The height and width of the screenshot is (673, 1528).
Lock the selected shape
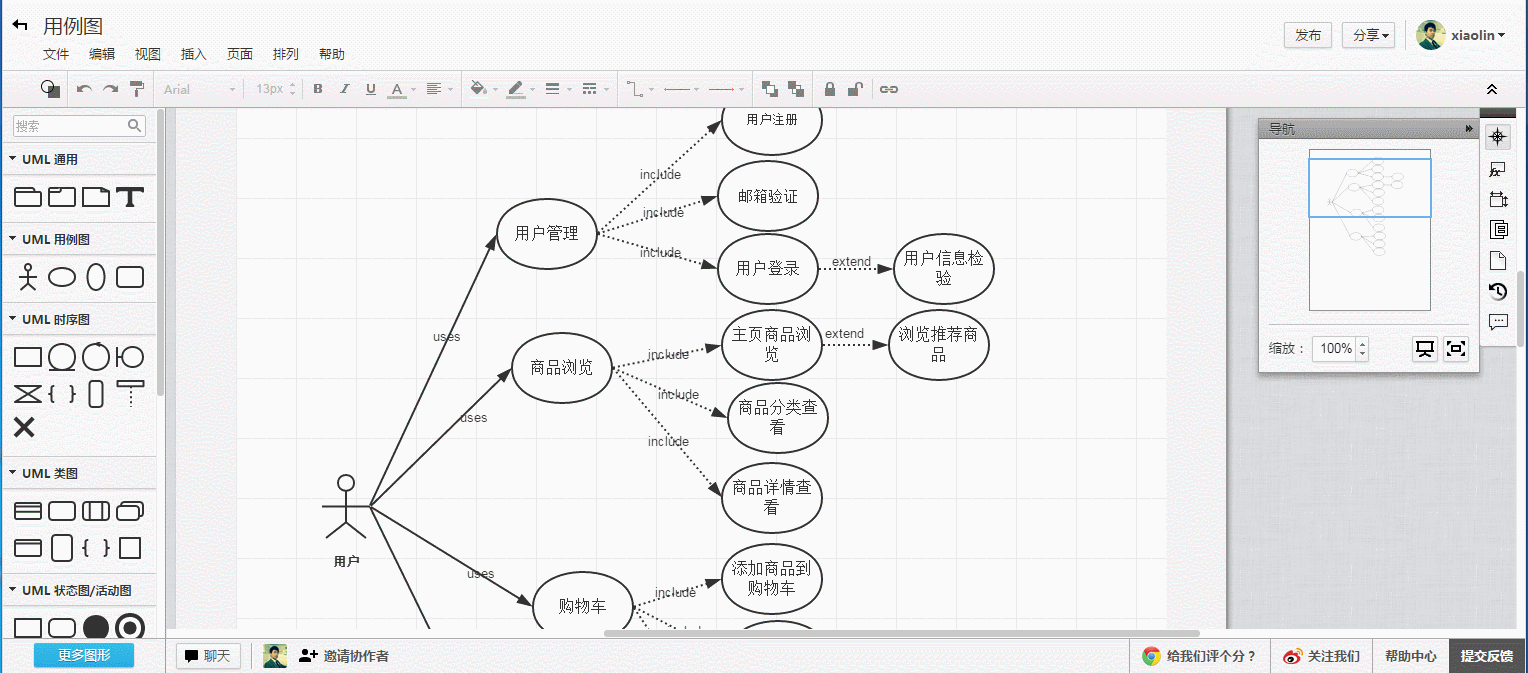(829, 89)
